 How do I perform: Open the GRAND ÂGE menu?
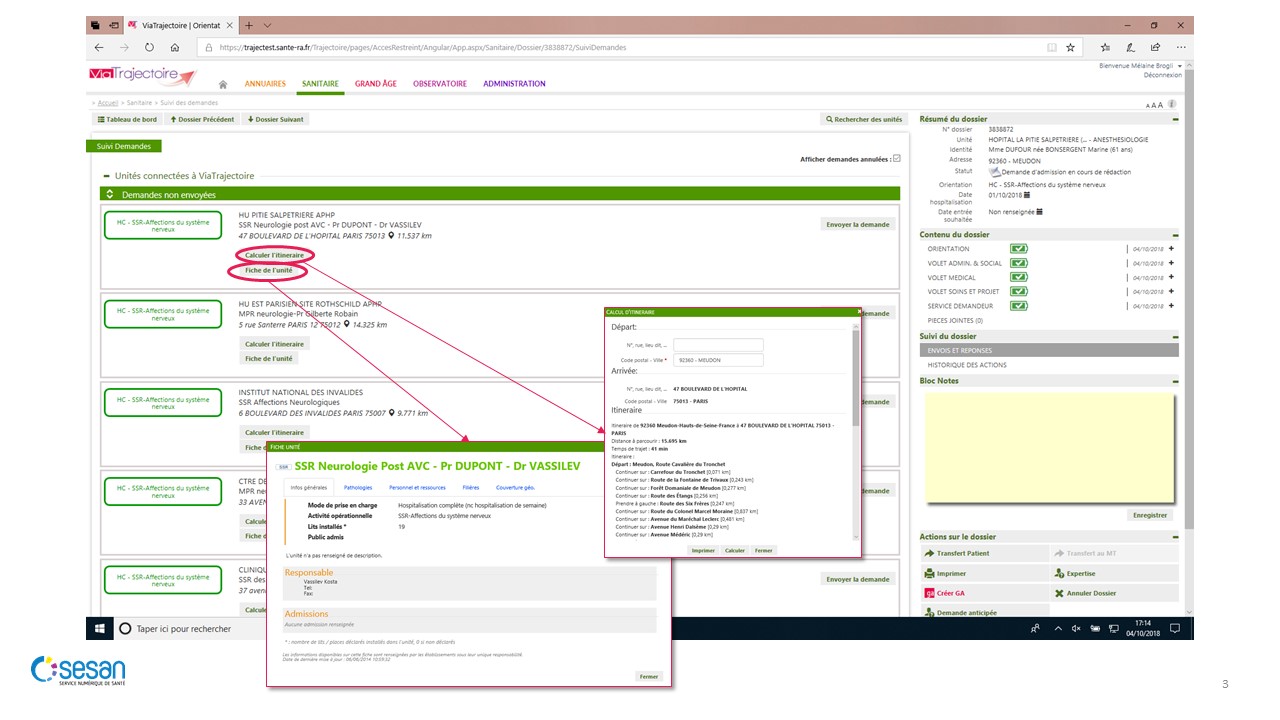coord(375,84)
